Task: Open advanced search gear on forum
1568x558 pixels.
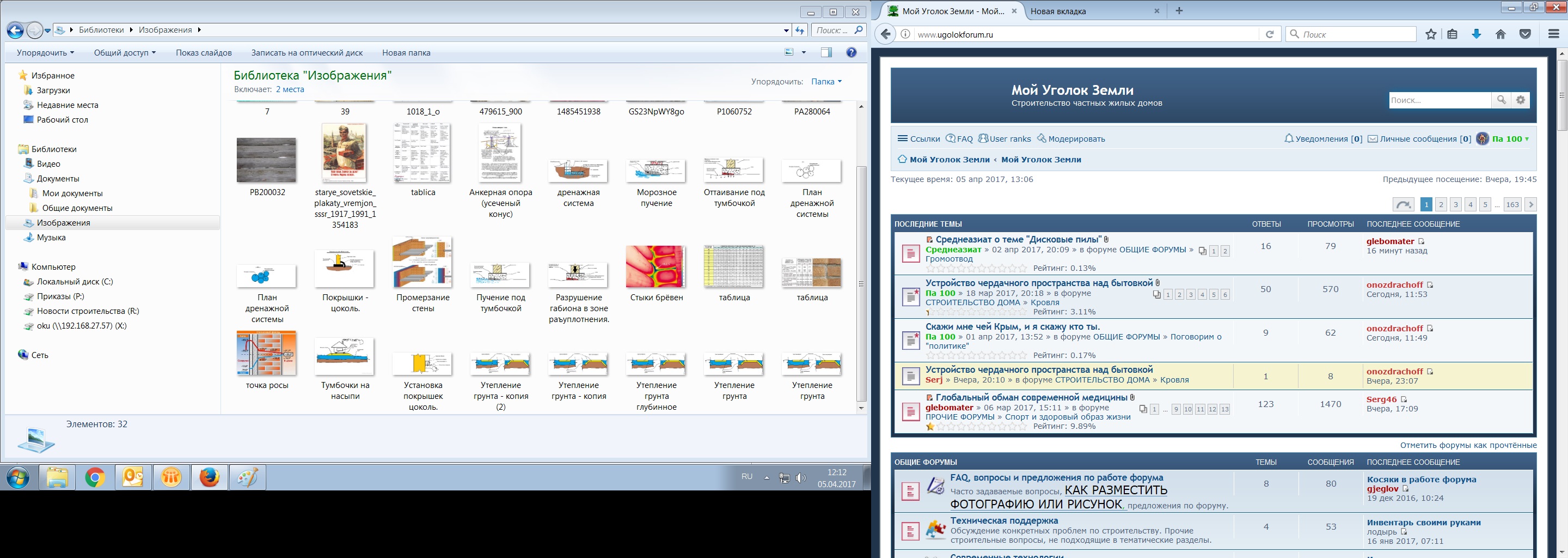Action: (x=1521, y=100)
